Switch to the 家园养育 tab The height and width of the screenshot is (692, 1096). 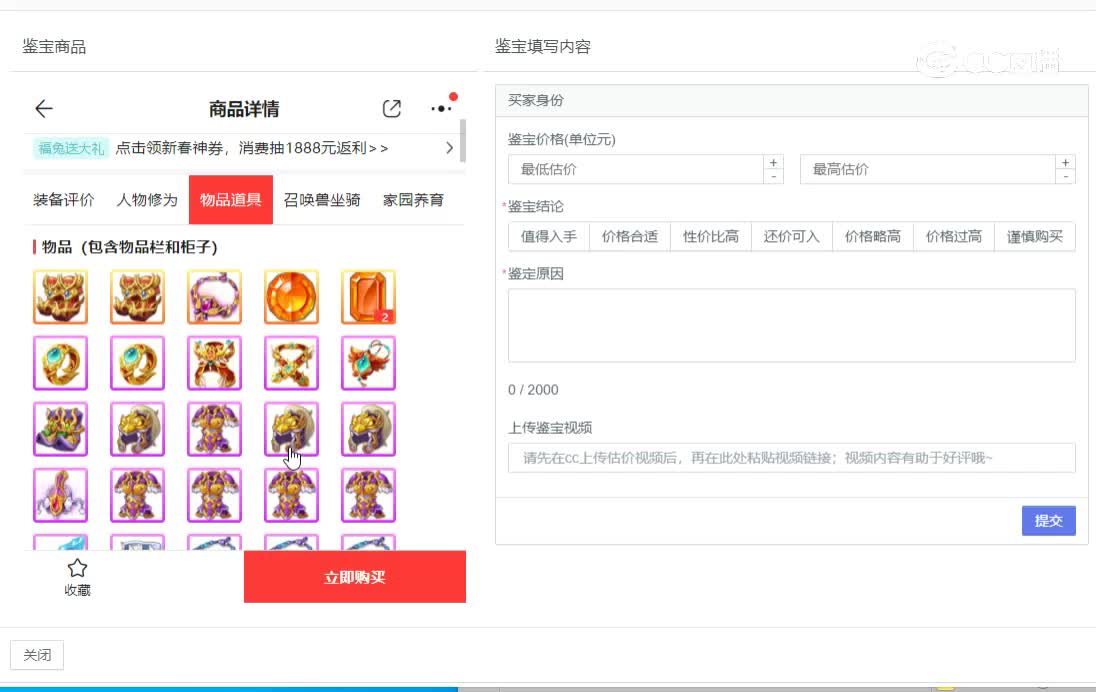(x=413, y=200)
